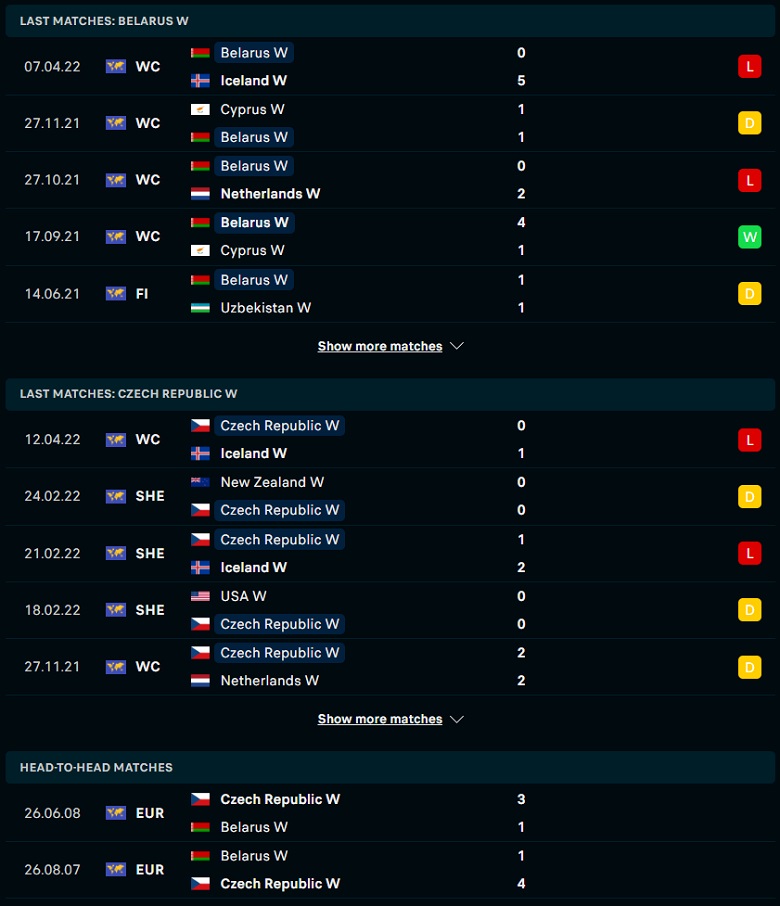Click the red L badge for the 21.02.22 match
The image size is (780, 906).
click(x=749, y=553)
